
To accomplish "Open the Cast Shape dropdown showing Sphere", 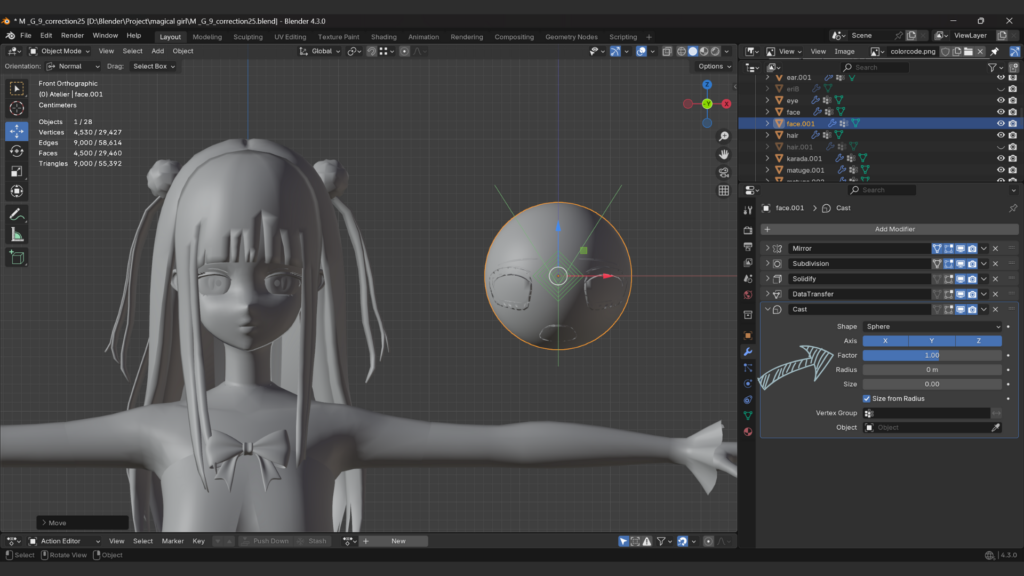I will click(932, 327).
